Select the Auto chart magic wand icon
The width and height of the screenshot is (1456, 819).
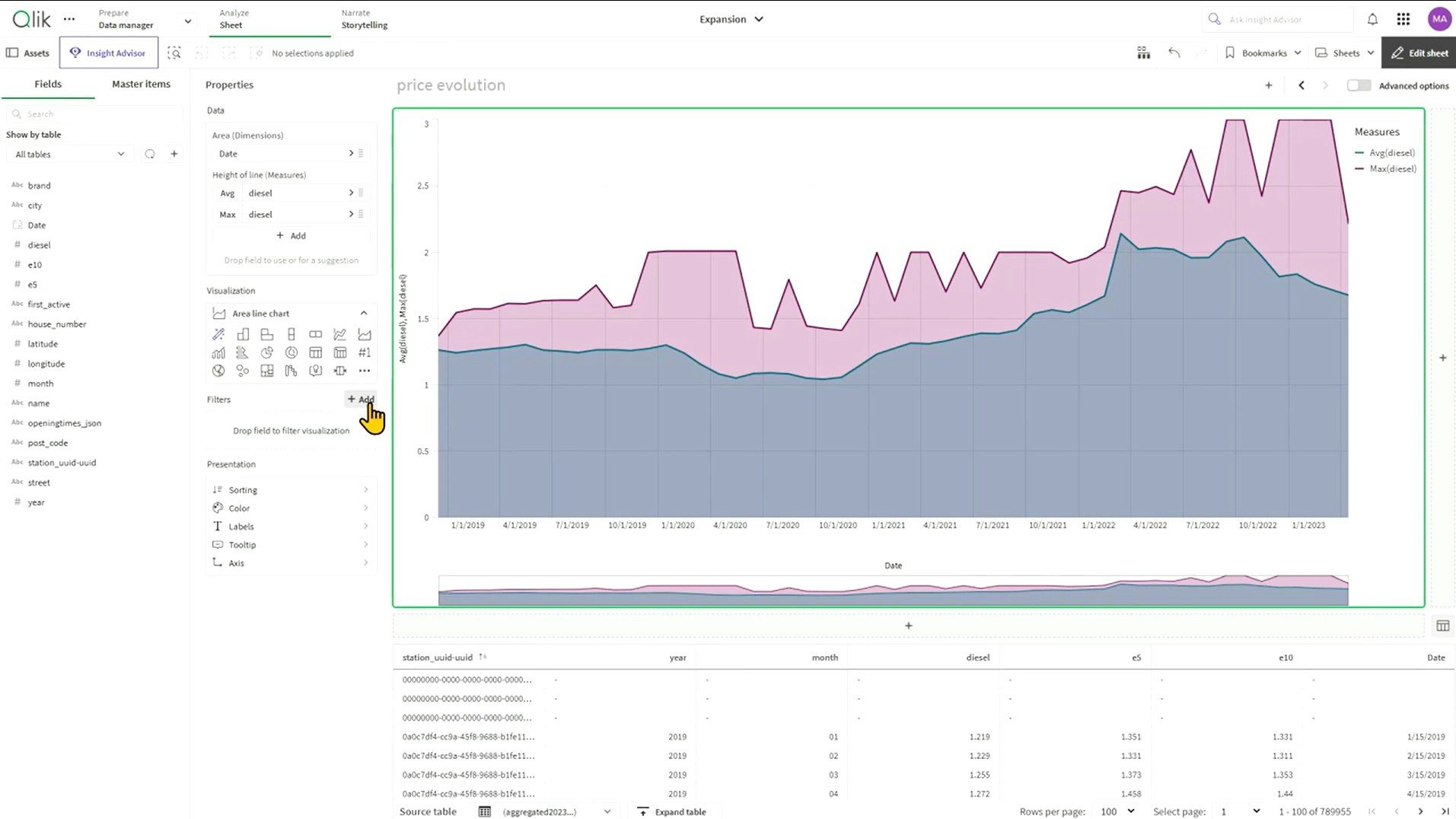coord(218,334)
